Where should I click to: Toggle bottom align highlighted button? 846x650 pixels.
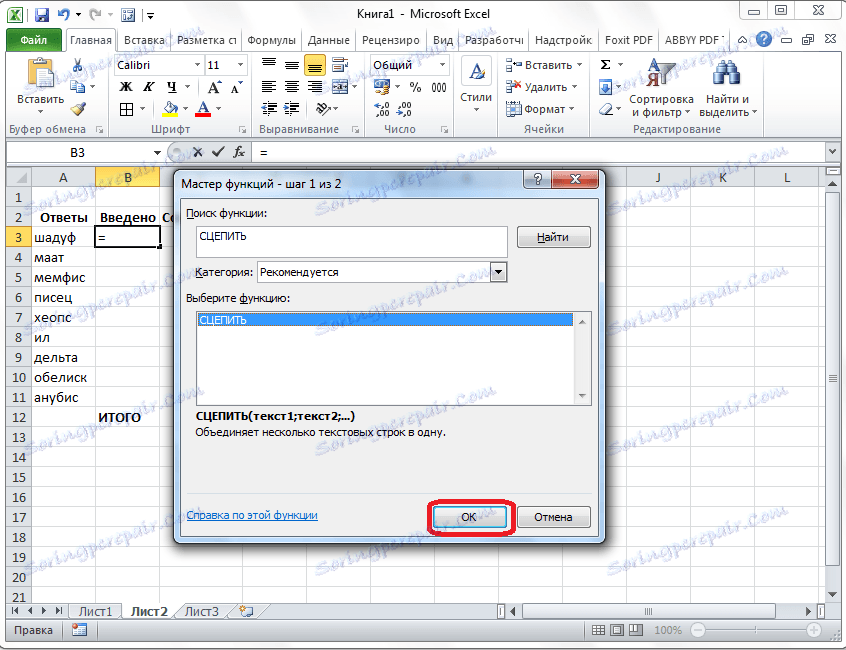tap(315, 65)
